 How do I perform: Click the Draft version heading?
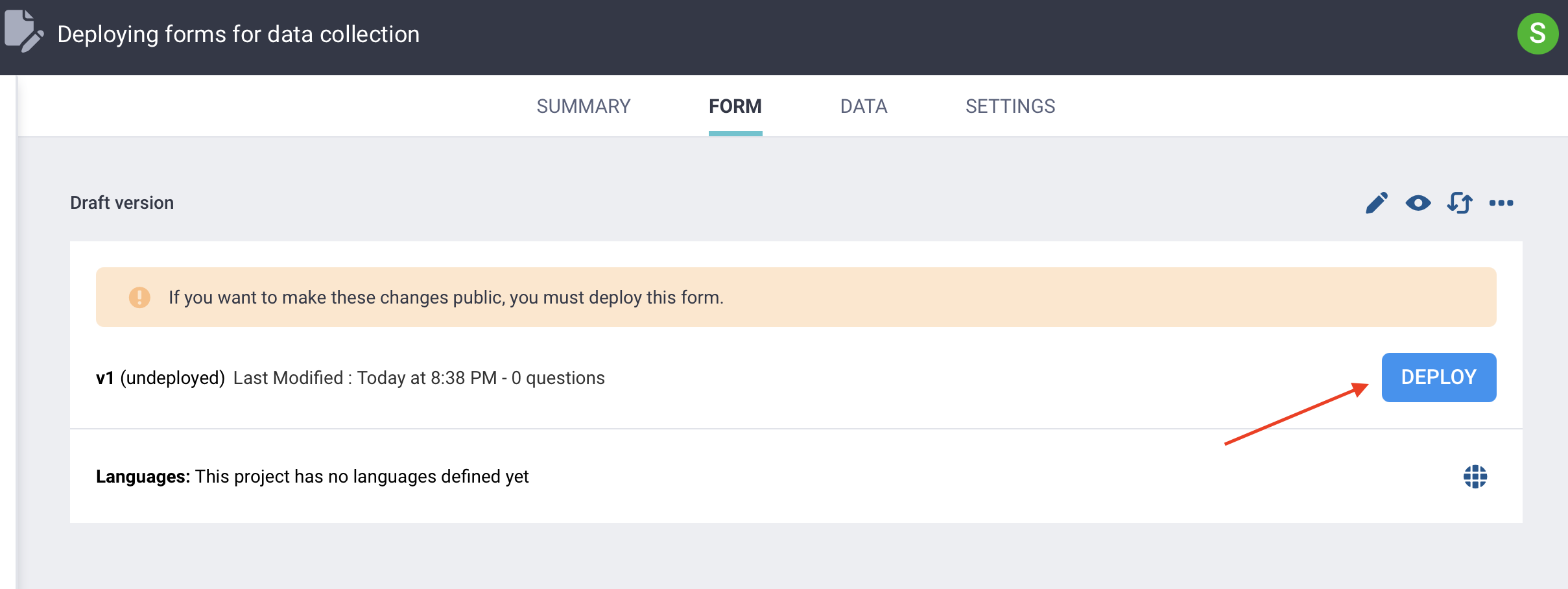(x=121, y=202)
